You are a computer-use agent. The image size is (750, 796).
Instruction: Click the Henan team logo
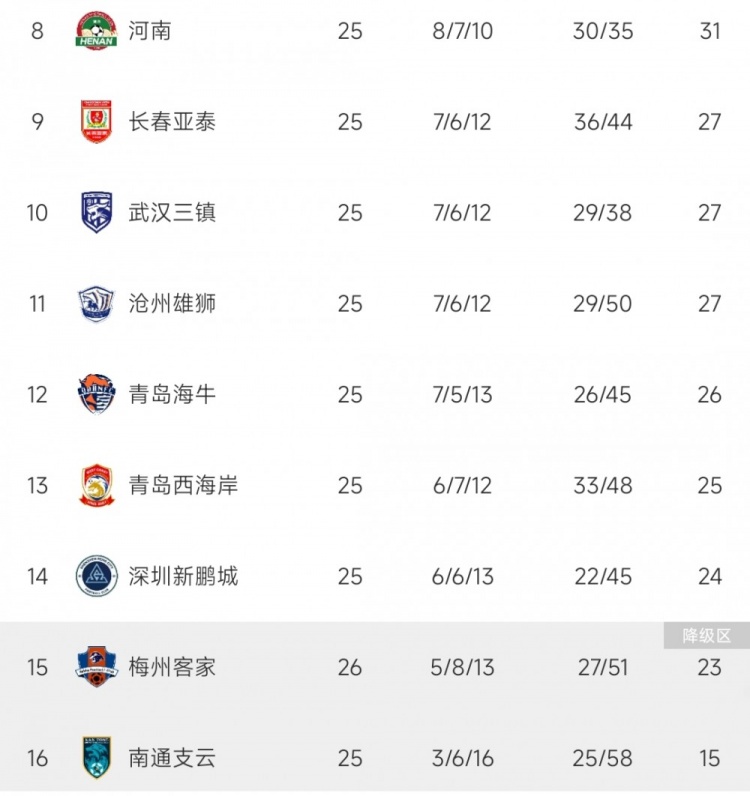97,31
